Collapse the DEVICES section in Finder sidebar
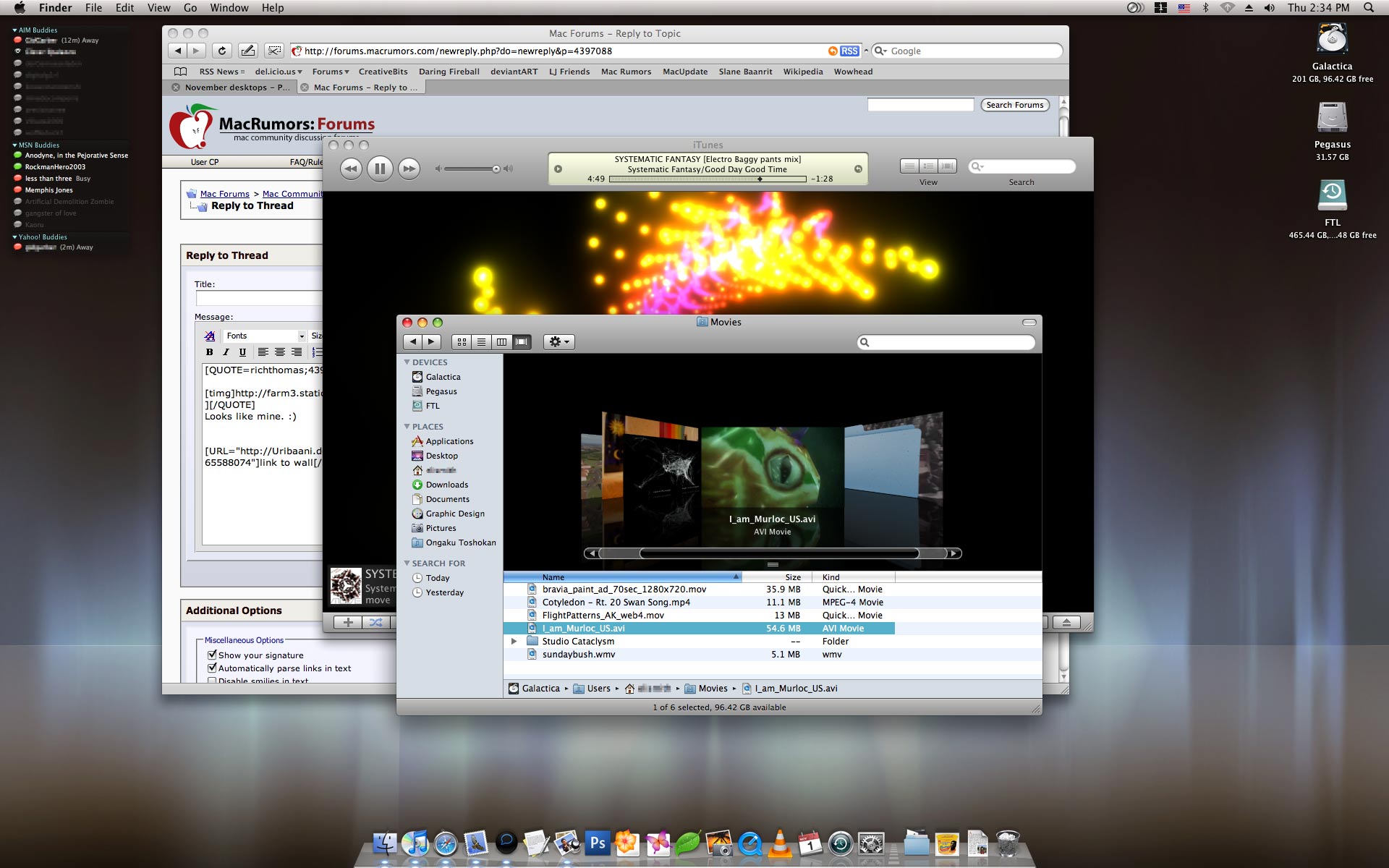1389x868 pixels. click(x=407, y=362)
